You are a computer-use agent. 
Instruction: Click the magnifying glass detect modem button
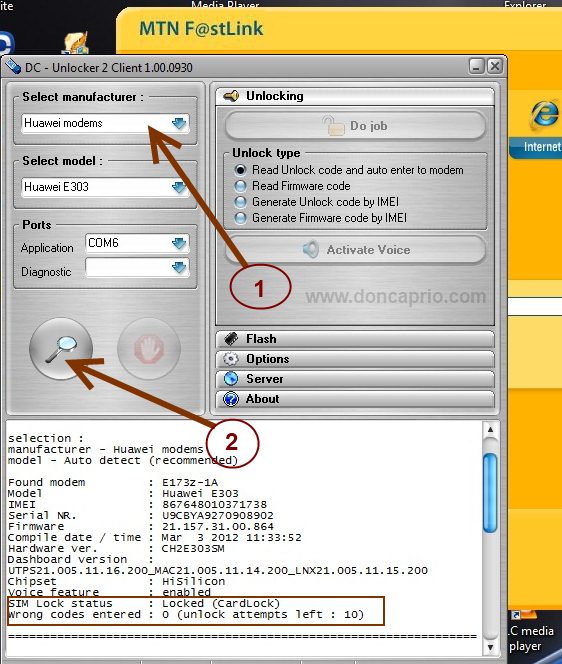click(x=61, y=349)
